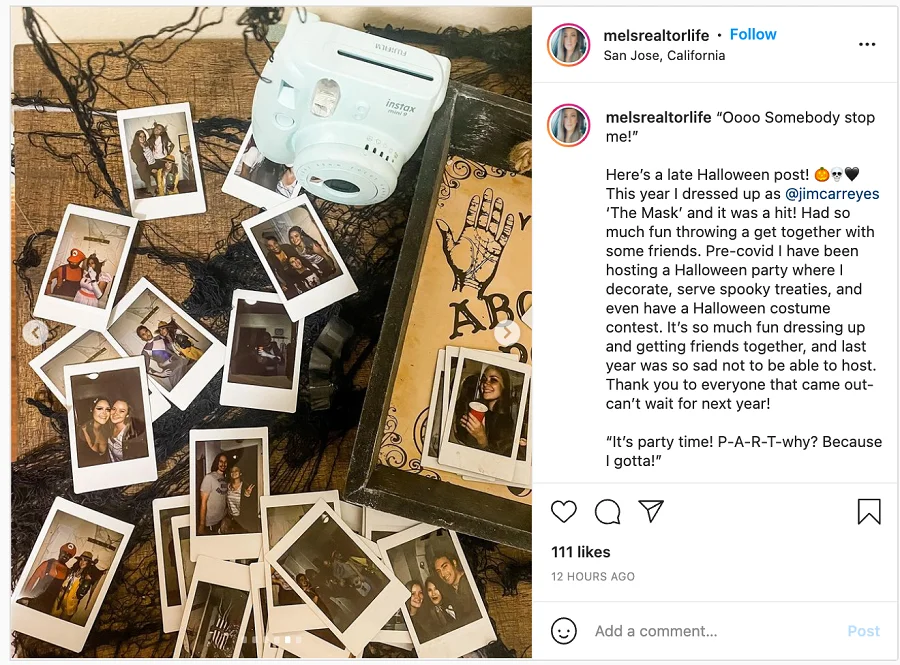Click melsrealtorlife username in header

pos(656,35)
